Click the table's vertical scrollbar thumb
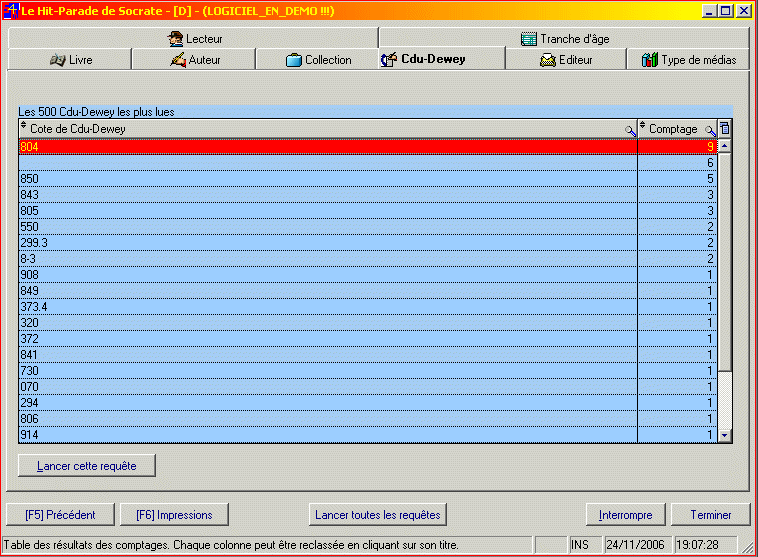This screenshot has width=758, height=557. [724, 262]
